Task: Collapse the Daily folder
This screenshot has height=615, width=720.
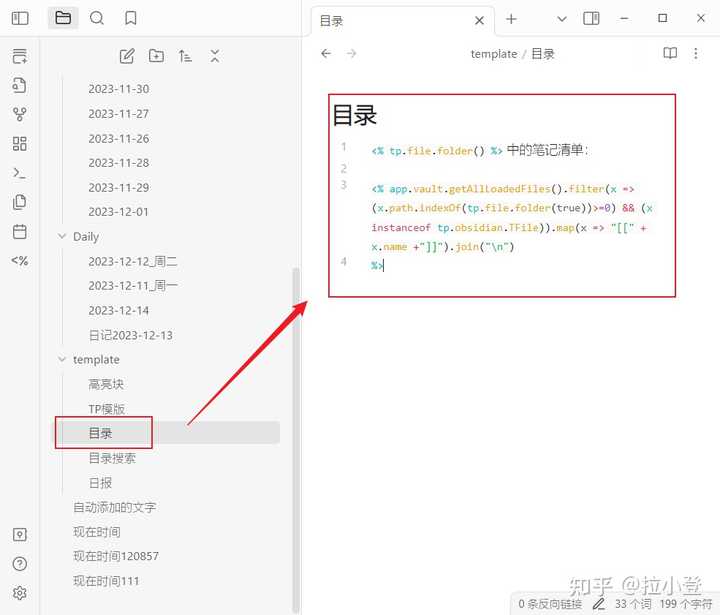Action: (x=62, y=237)
